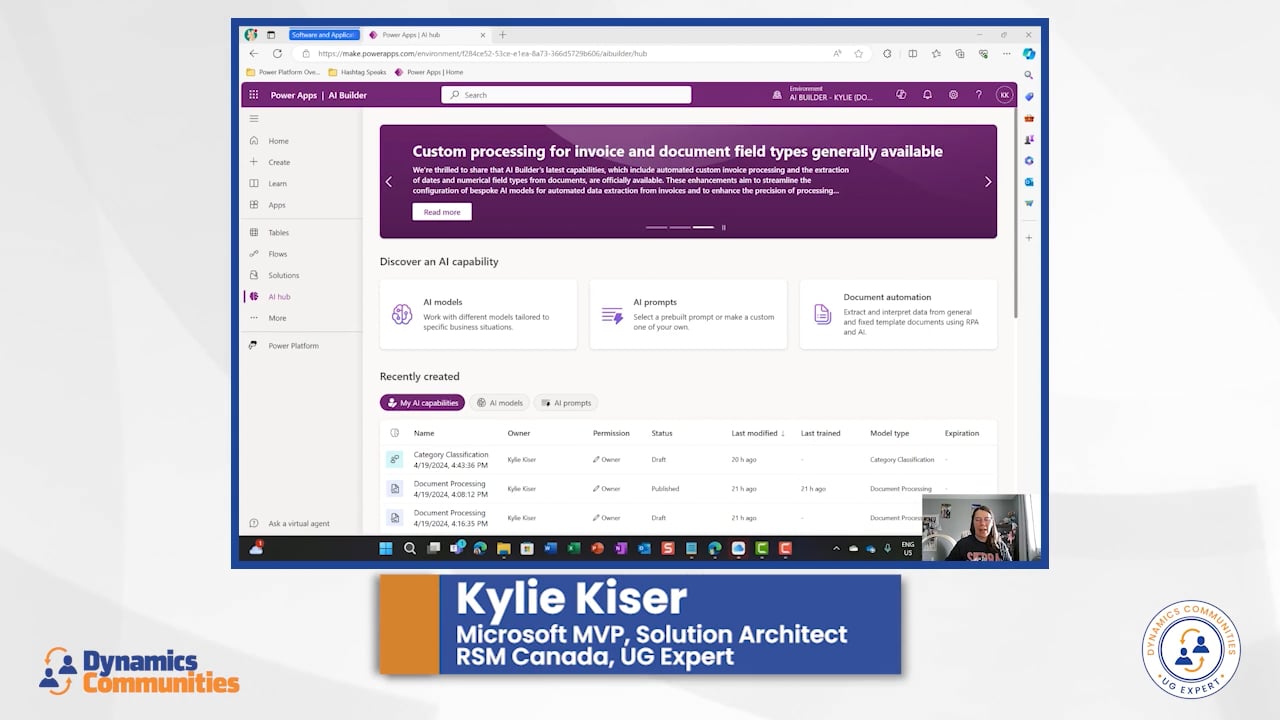This screenshot has width=1280, height=720.
Task: Pause the banner carousel rotation
Action: click(x=724, y=228)
